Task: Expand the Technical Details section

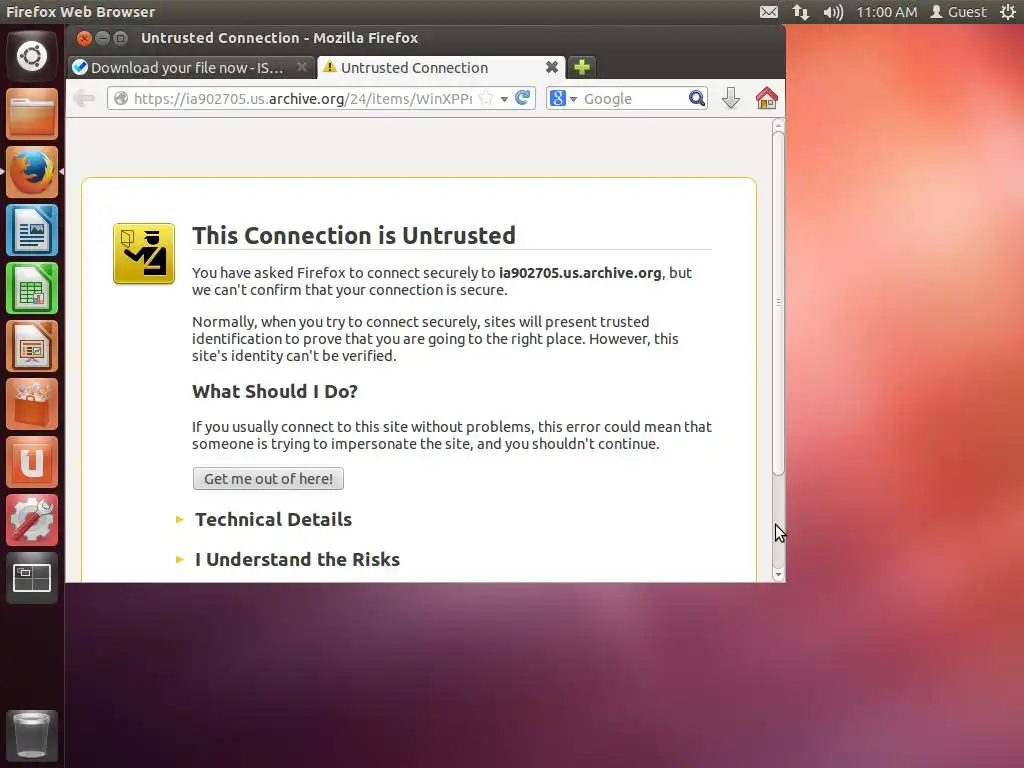Action: click(x=273, y=519)
